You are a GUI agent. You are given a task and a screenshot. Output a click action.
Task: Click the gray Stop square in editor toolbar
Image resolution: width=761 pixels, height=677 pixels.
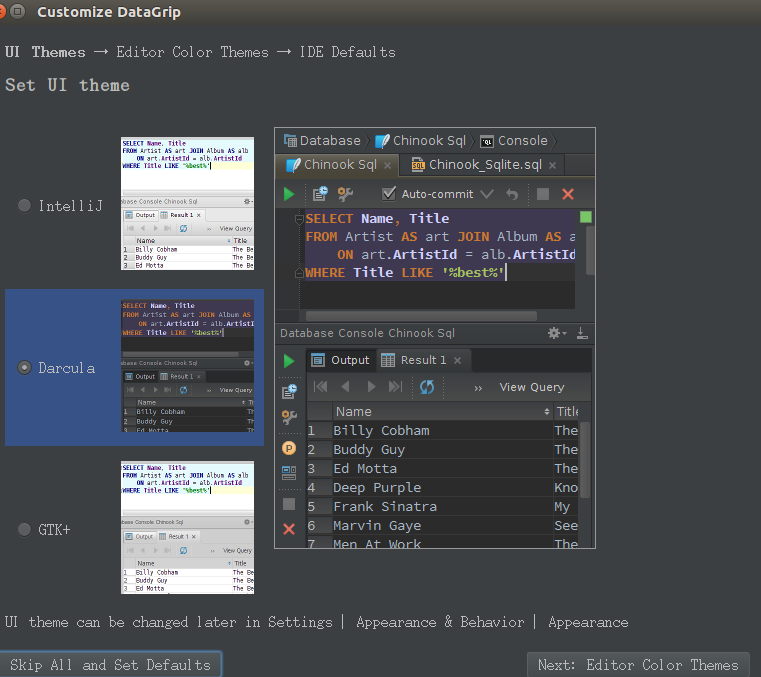543,194
